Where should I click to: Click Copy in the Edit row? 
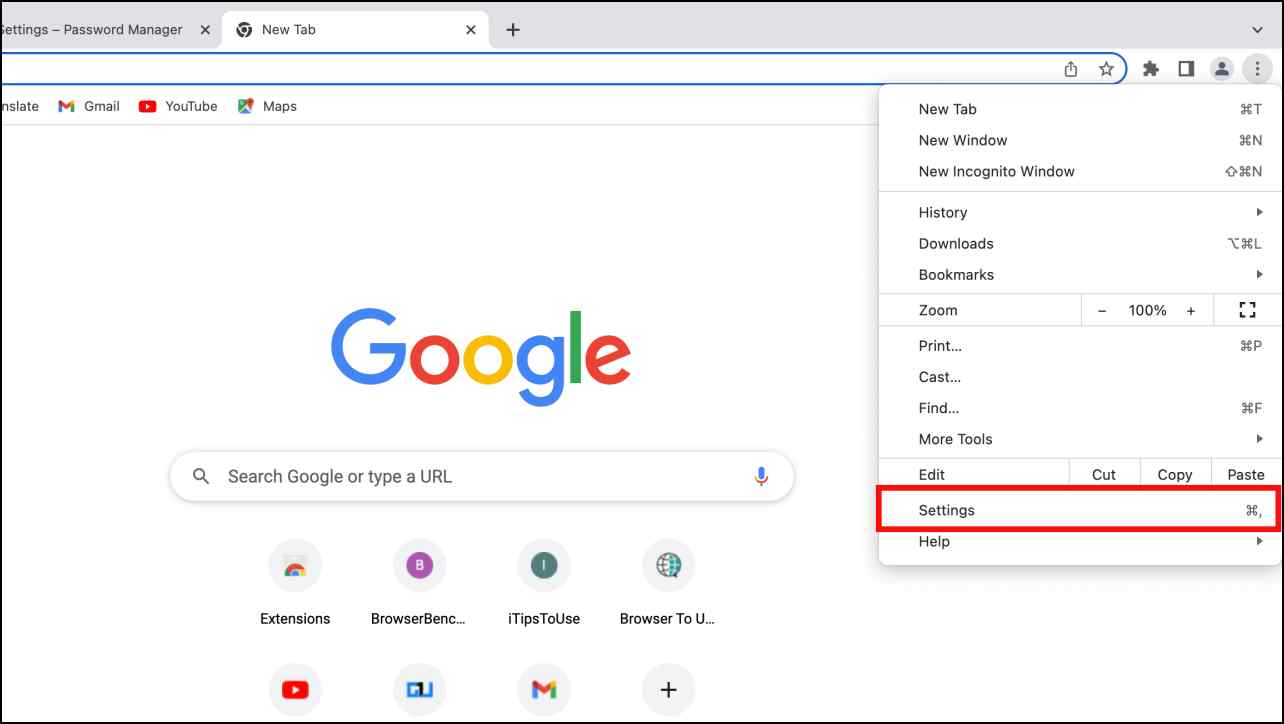tap(1175, 474)
